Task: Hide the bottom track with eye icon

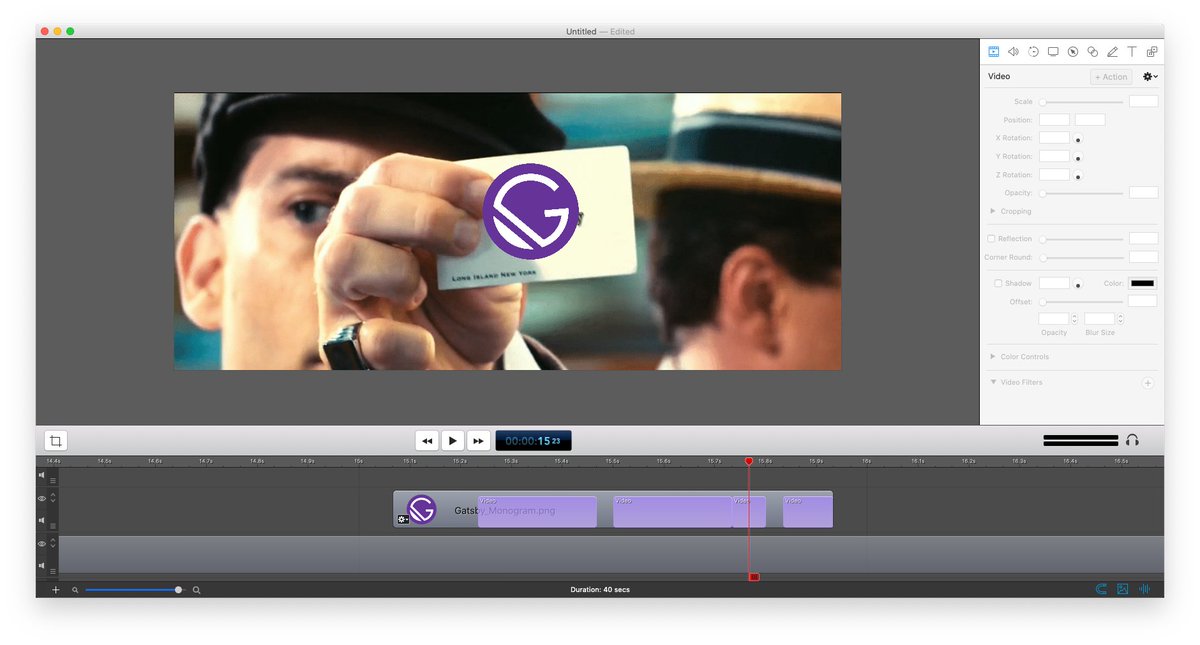Action: [42, 544]
